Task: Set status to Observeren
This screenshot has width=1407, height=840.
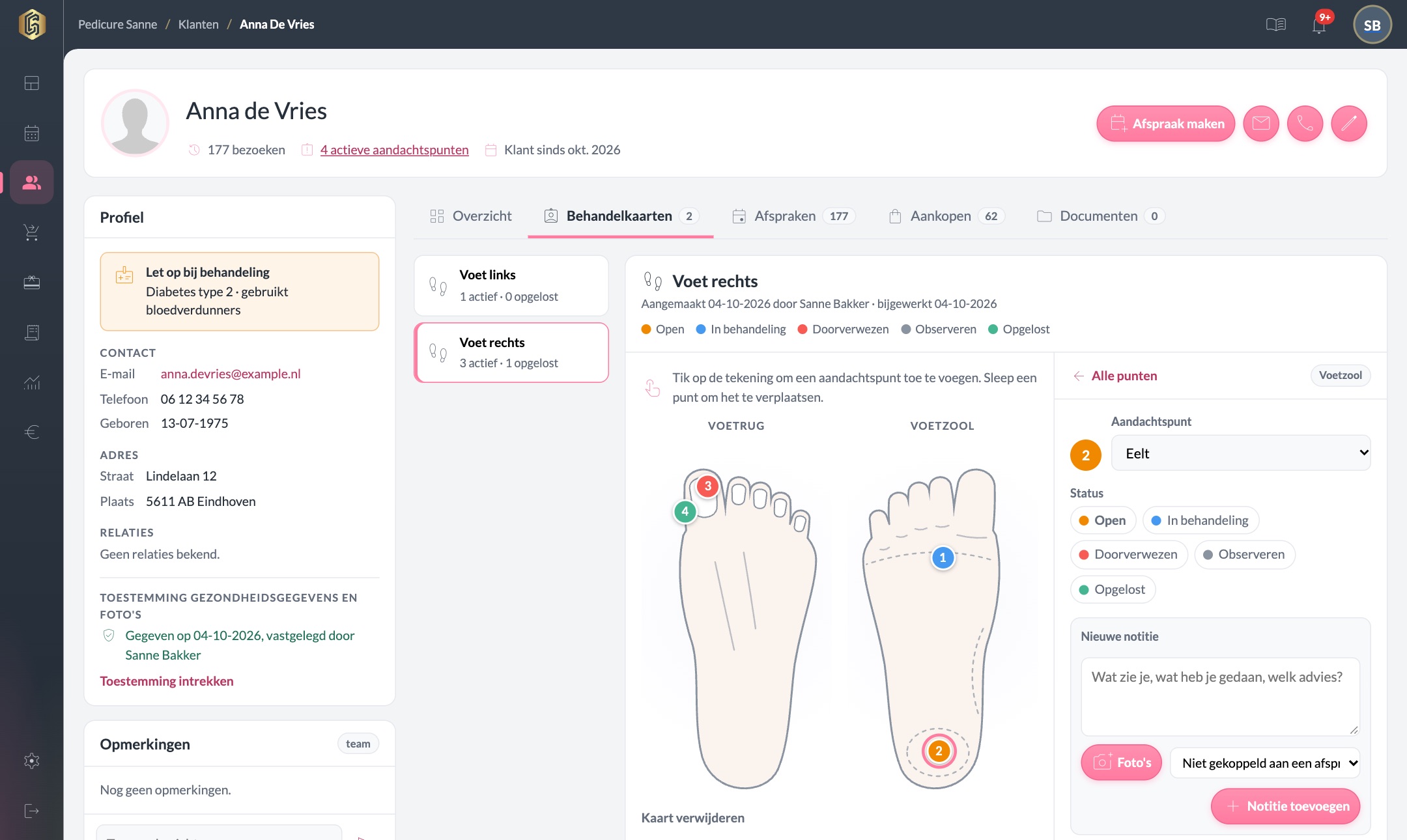Action: 1244,554
